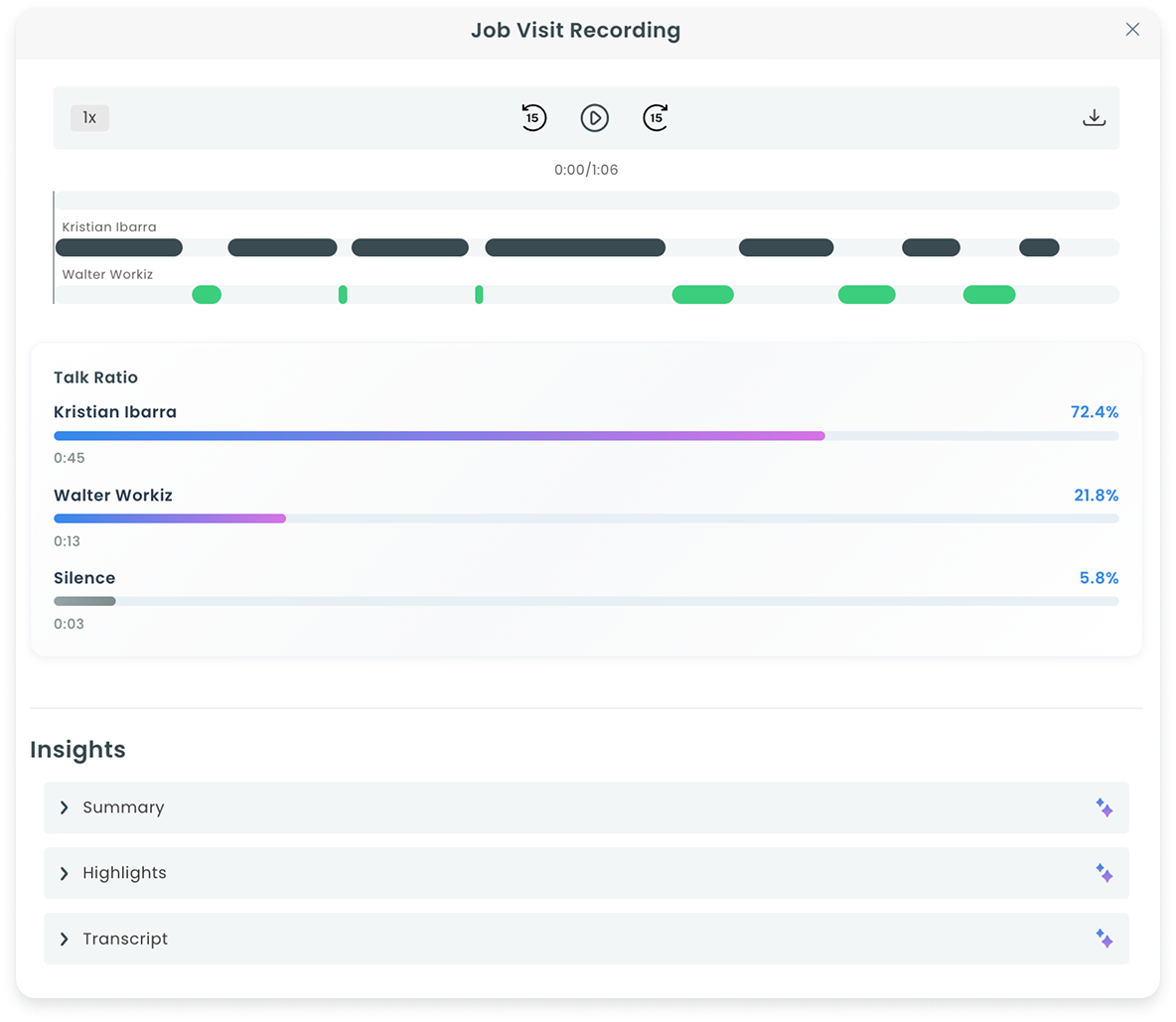
Task: Jump to Walter Workiz's first green segment
Action: click(207, 294)
